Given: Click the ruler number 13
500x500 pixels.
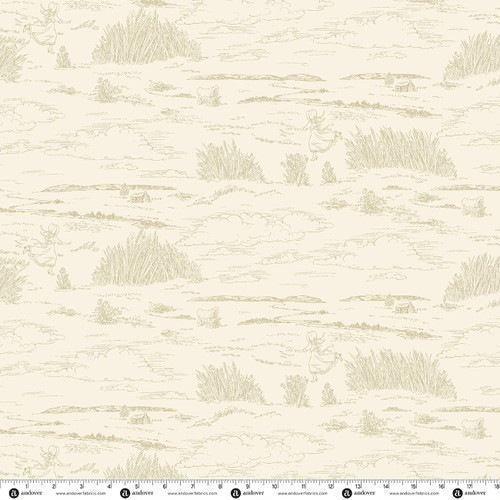Looking at the screenshot, I should click(x=358, y=486).
